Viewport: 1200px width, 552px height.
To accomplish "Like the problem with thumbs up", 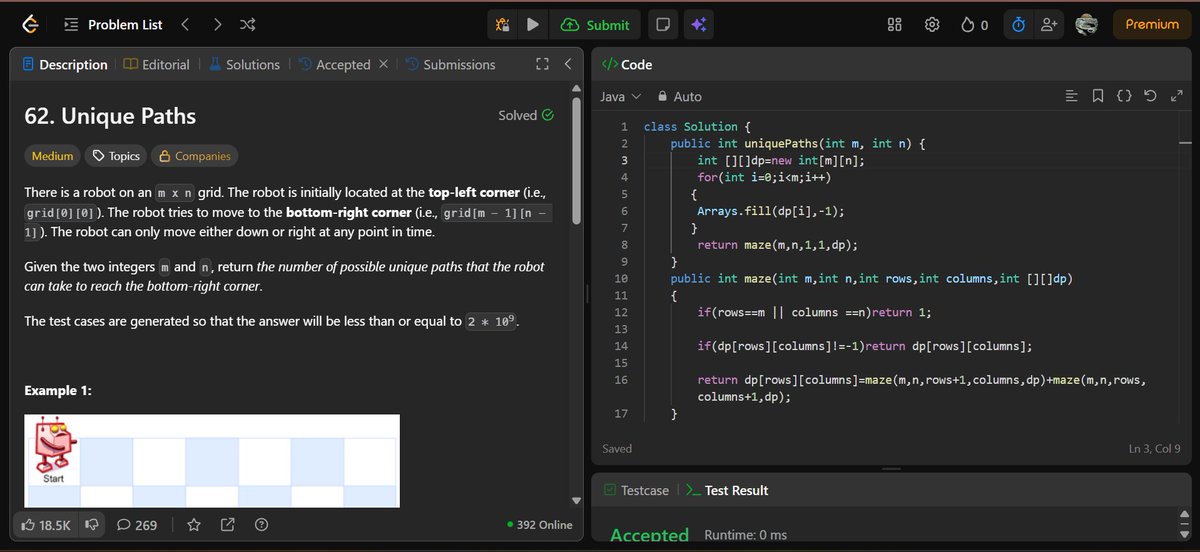I will coord(46,525).
